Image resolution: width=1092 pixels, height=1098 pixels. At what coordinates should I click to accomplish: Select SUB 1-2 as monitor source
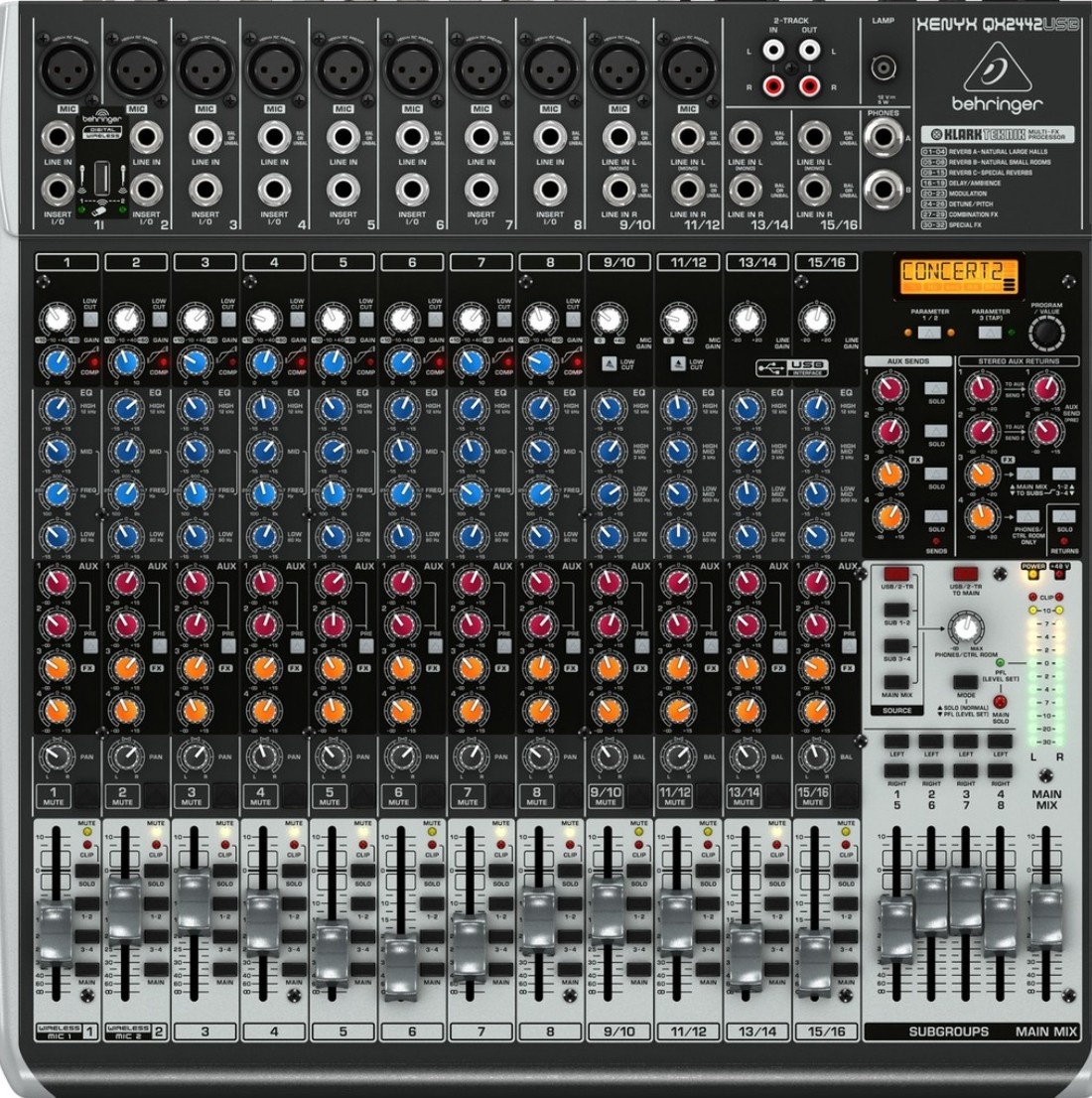pyautogui.click(x=896, y=610)
